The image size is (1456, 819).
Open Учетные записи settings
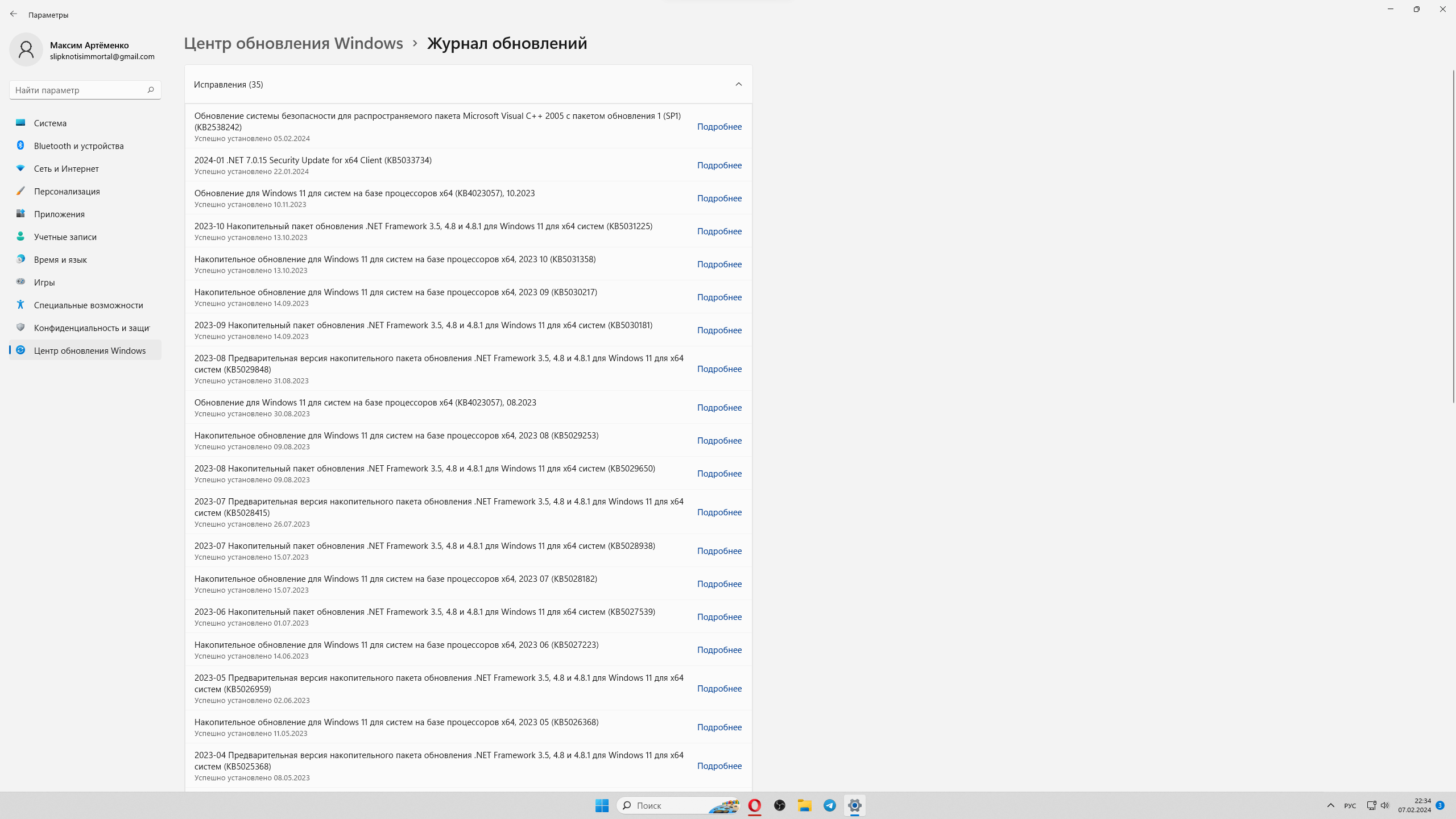pos(85,237)
